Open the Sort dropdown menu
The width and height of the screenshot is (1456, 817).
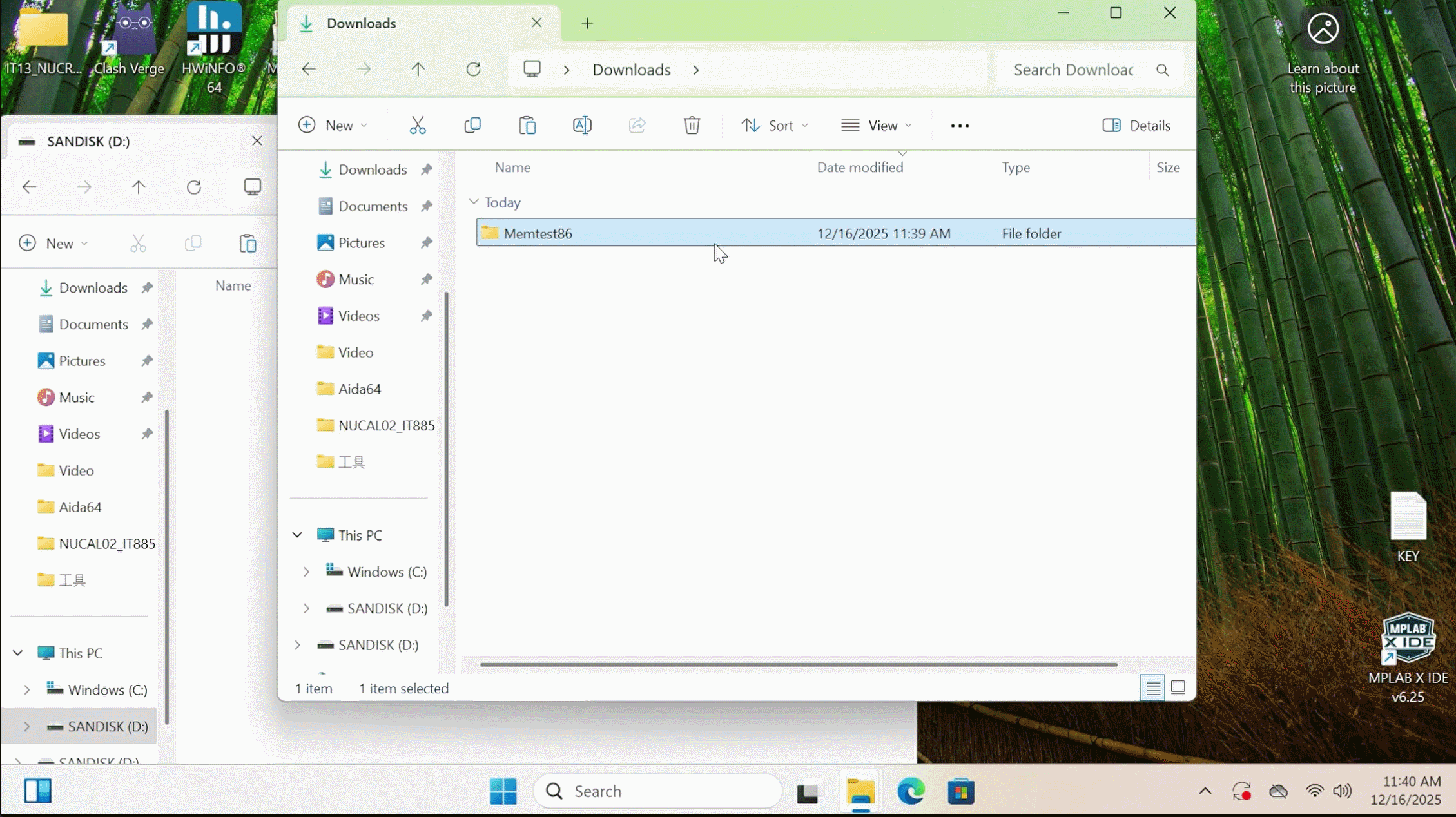click(774, 125)
